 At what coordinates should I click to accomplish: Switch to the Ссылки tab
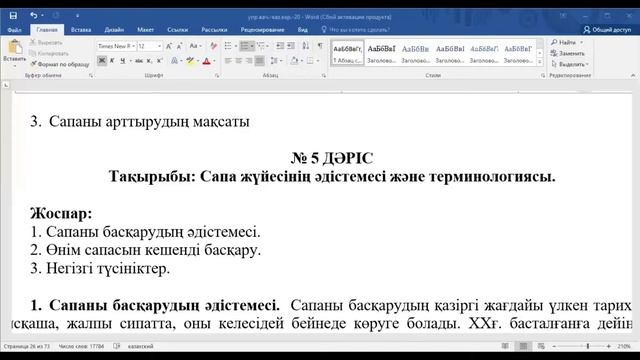[x=178, y=30]
